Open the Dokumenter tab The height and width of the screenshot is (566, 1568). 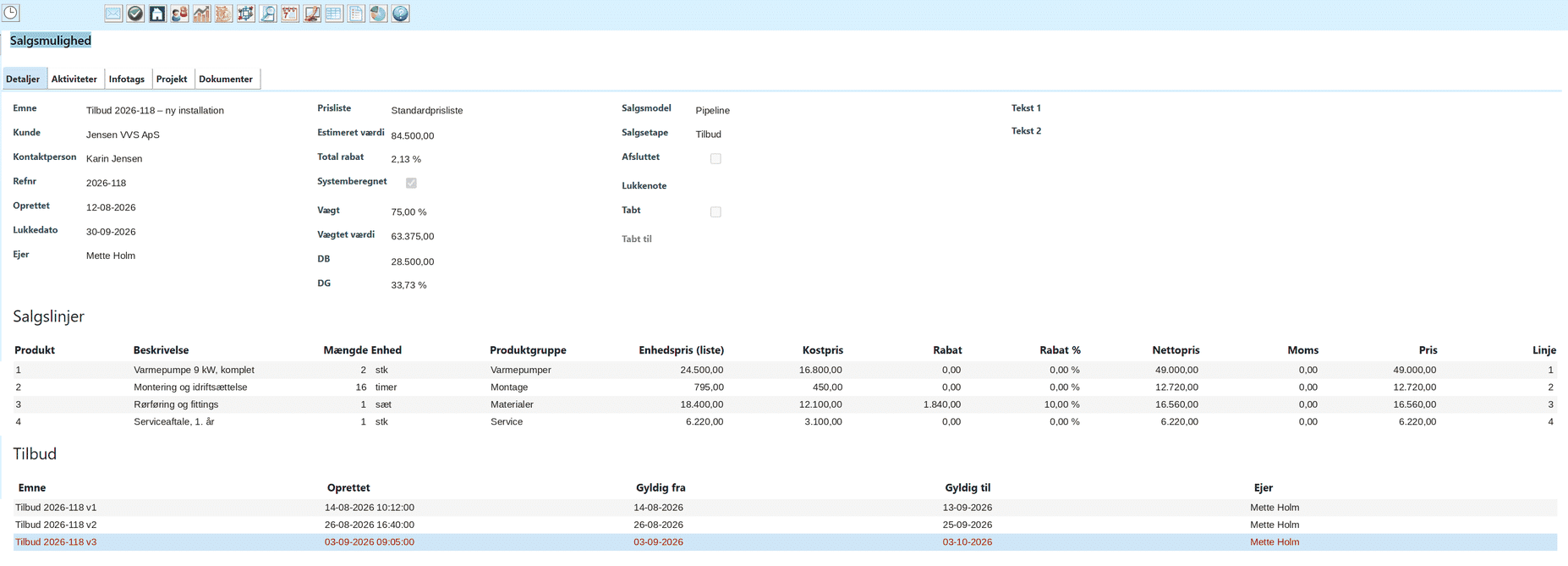click(226, 79)
